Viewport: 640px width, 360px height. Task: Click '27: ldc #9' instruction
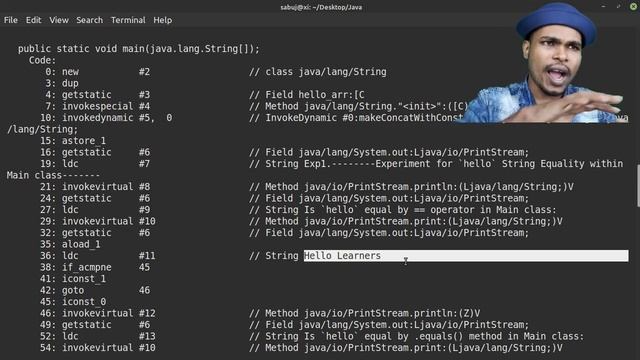(x=95, y=210)
